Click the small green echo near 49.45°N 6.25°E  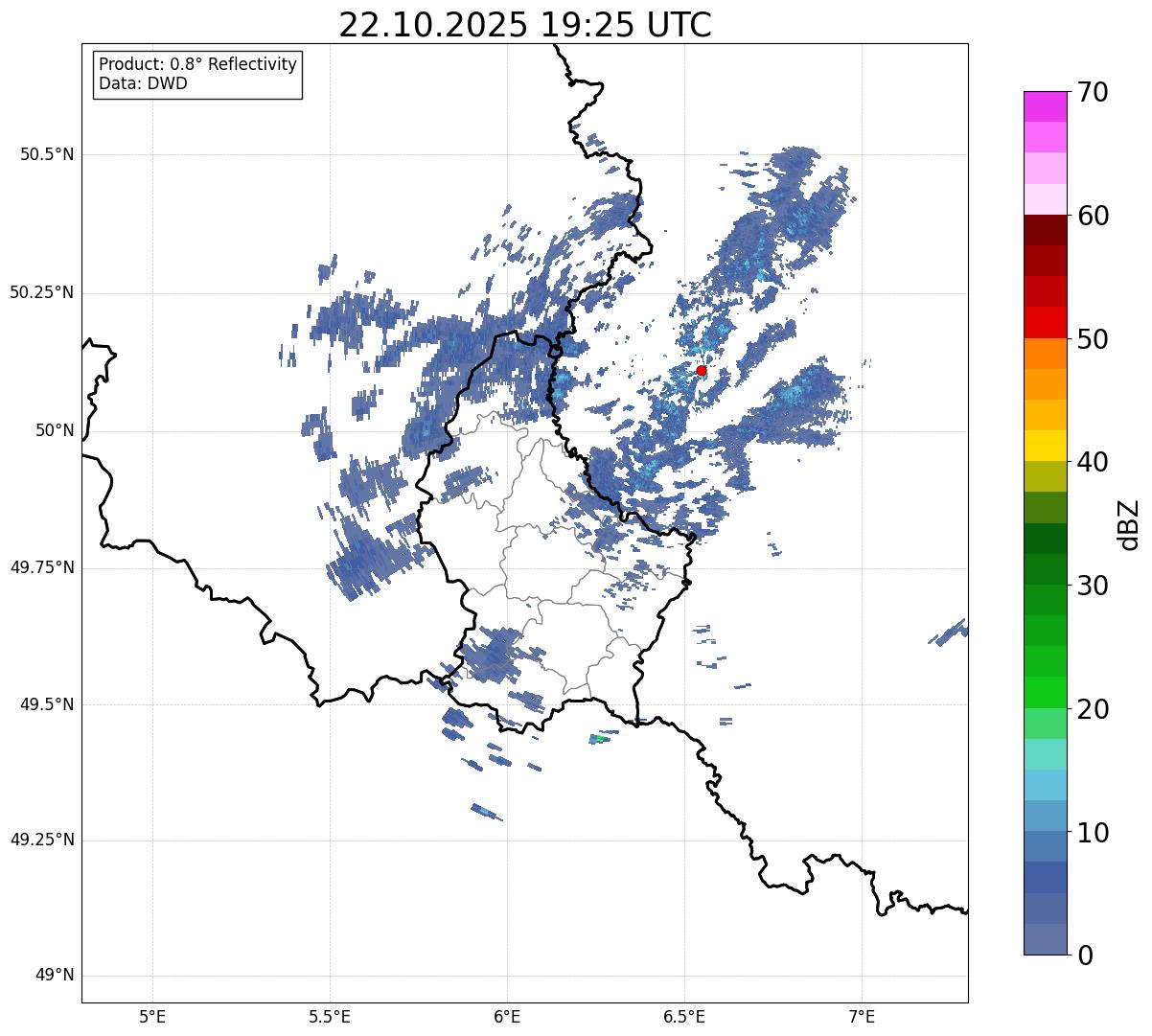tap(600, 739)
